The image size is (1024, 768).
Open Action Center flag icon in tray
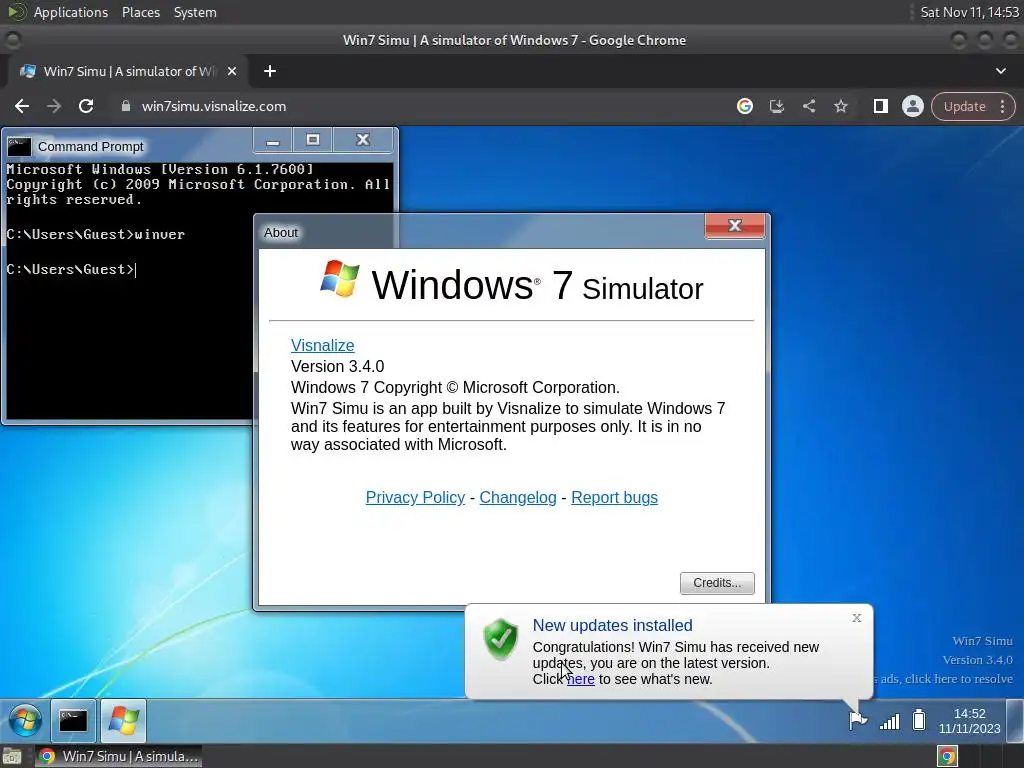point(857,720)
